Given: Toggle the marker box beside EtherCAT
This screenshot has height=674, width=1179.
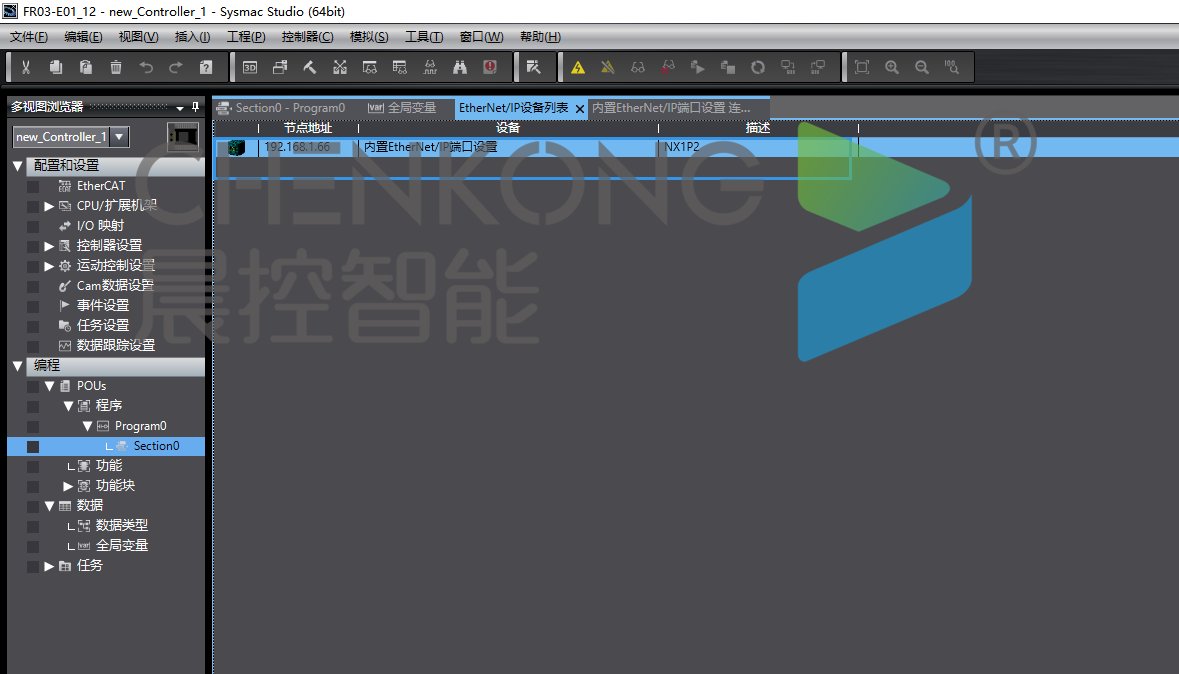Looking at the screenshot, I should tap(33, 186).
